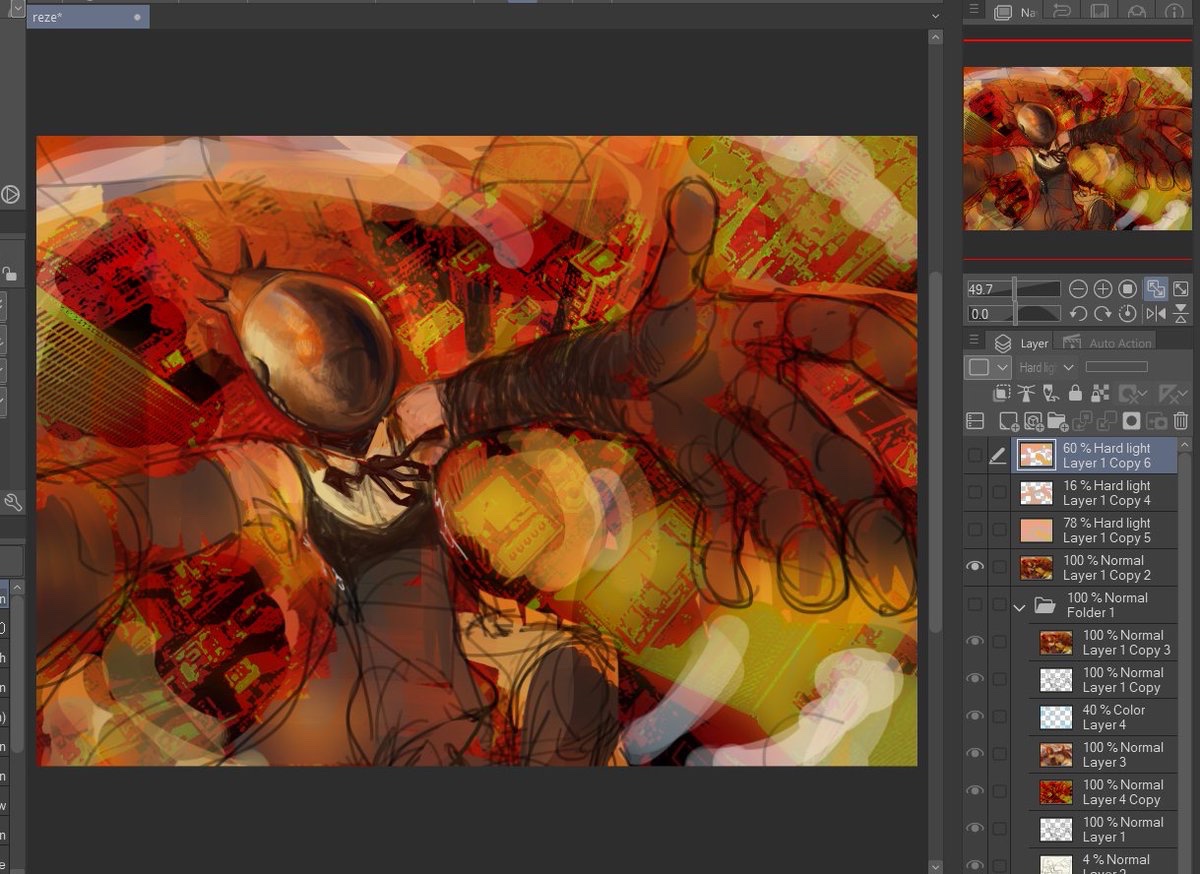Flip canvas horizontally in Navigator

(x=1155, y=314)
